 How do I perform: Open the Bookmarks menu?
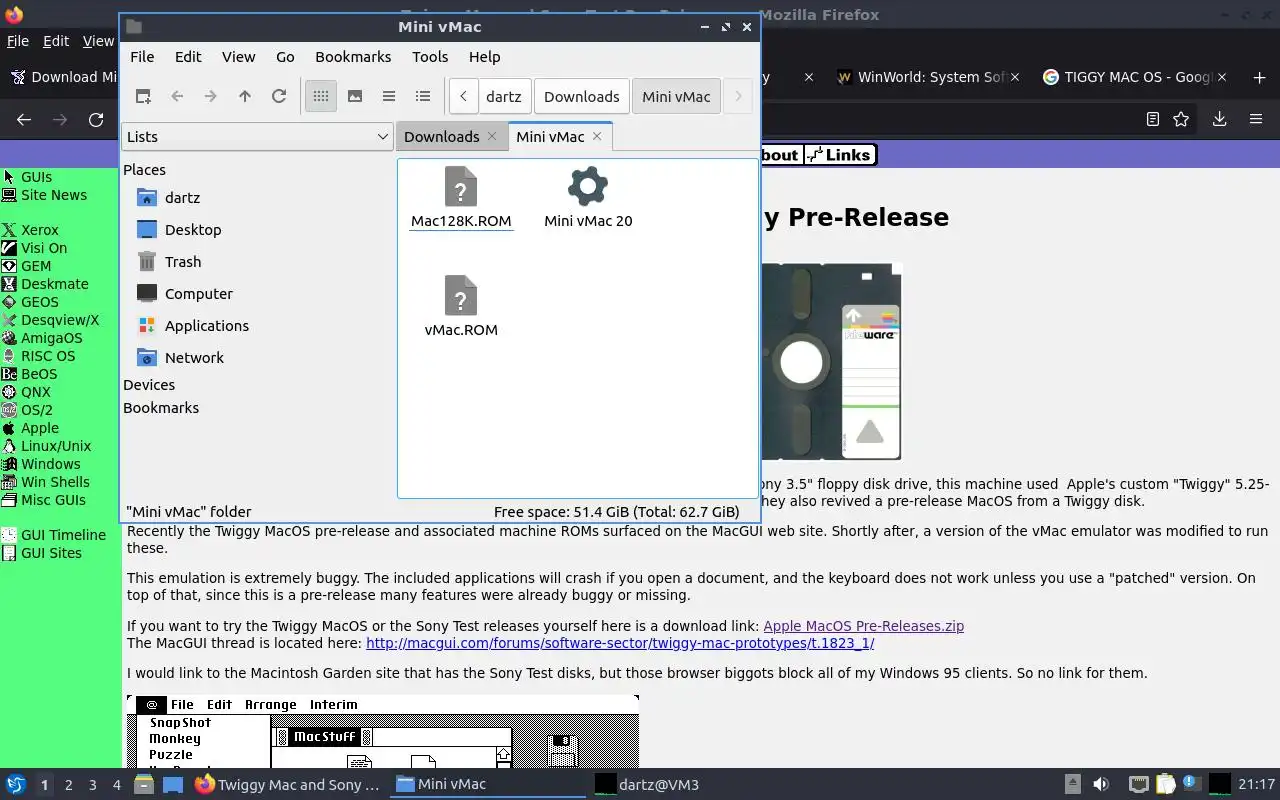pos(353,57)
